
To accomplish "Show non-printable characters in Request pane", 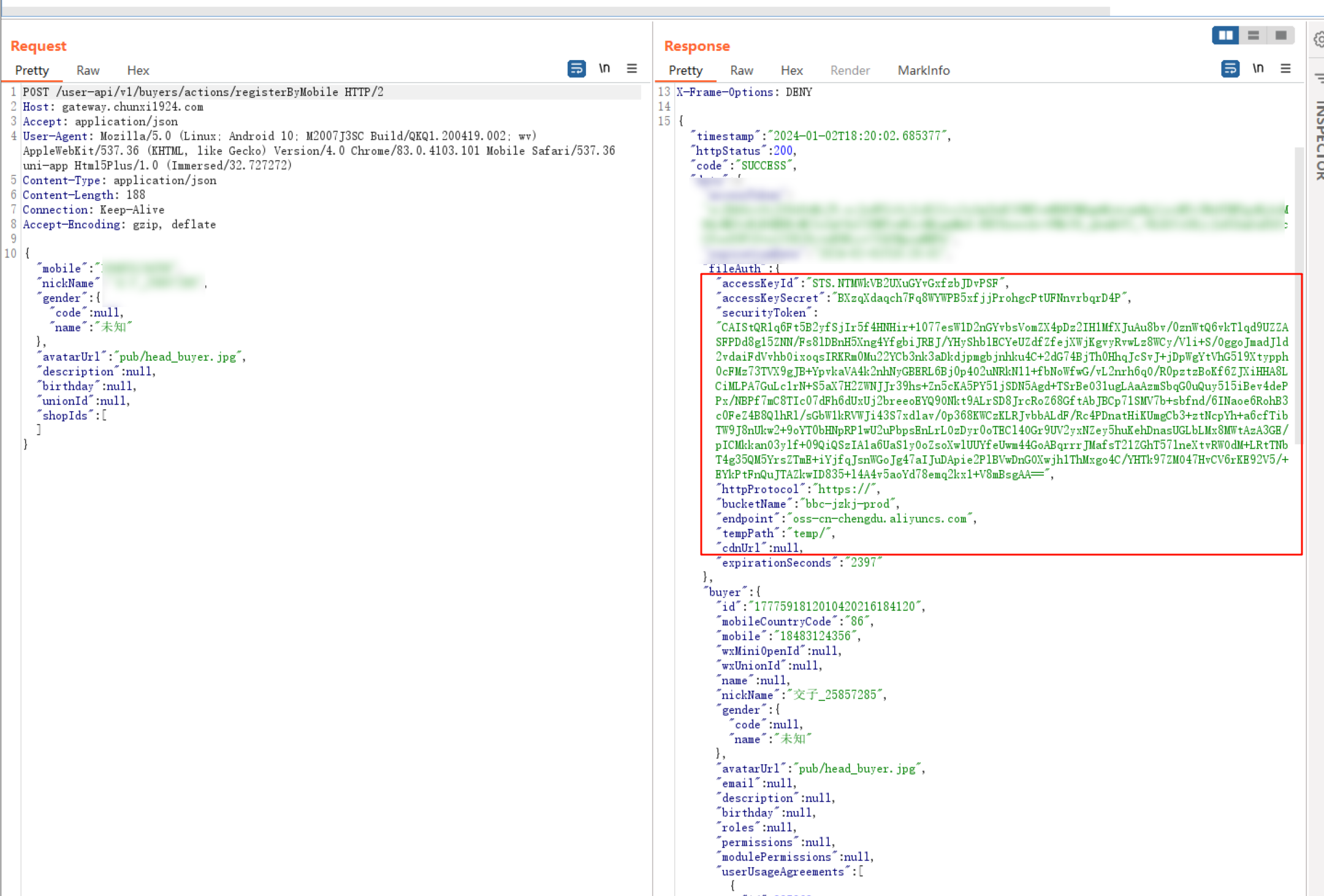I will [604, 69].
